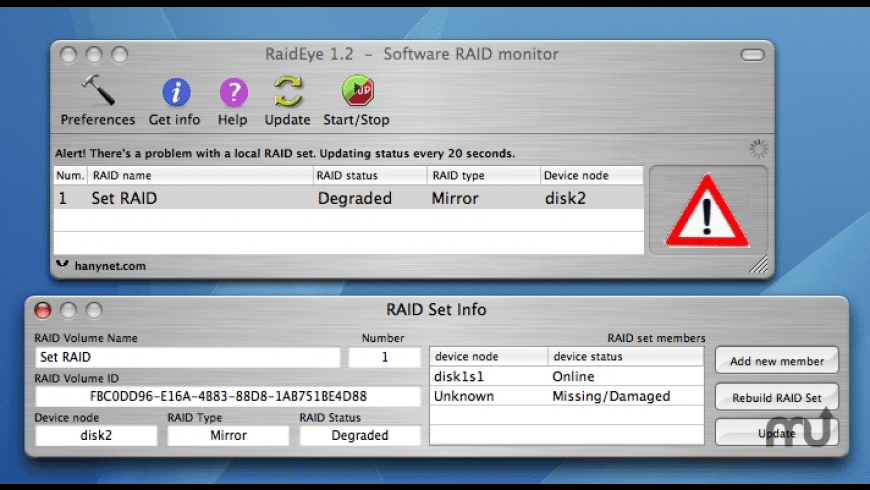This screenshot has height=490, width=870.
Task: Close the RAID Set Info window
Action: pos(43,310)
